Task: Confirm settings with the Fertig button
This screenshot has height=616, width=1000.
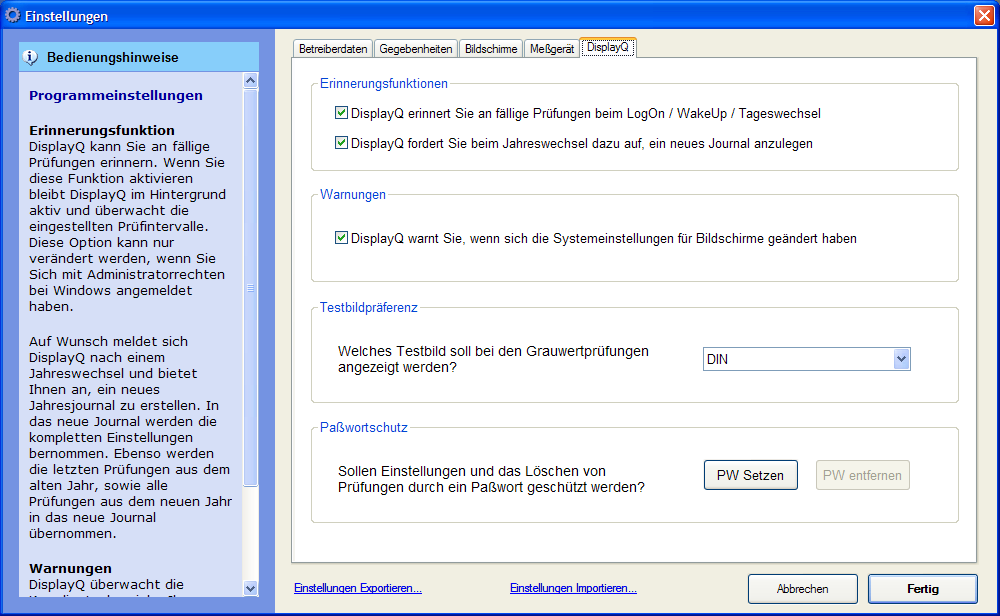Action: pos(923,589)
